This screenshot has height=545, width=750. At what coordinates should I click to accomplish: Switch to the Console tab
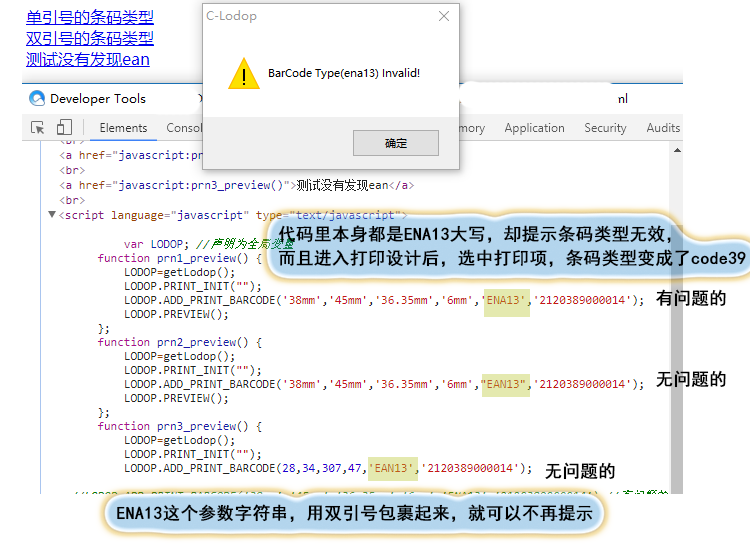184,128
